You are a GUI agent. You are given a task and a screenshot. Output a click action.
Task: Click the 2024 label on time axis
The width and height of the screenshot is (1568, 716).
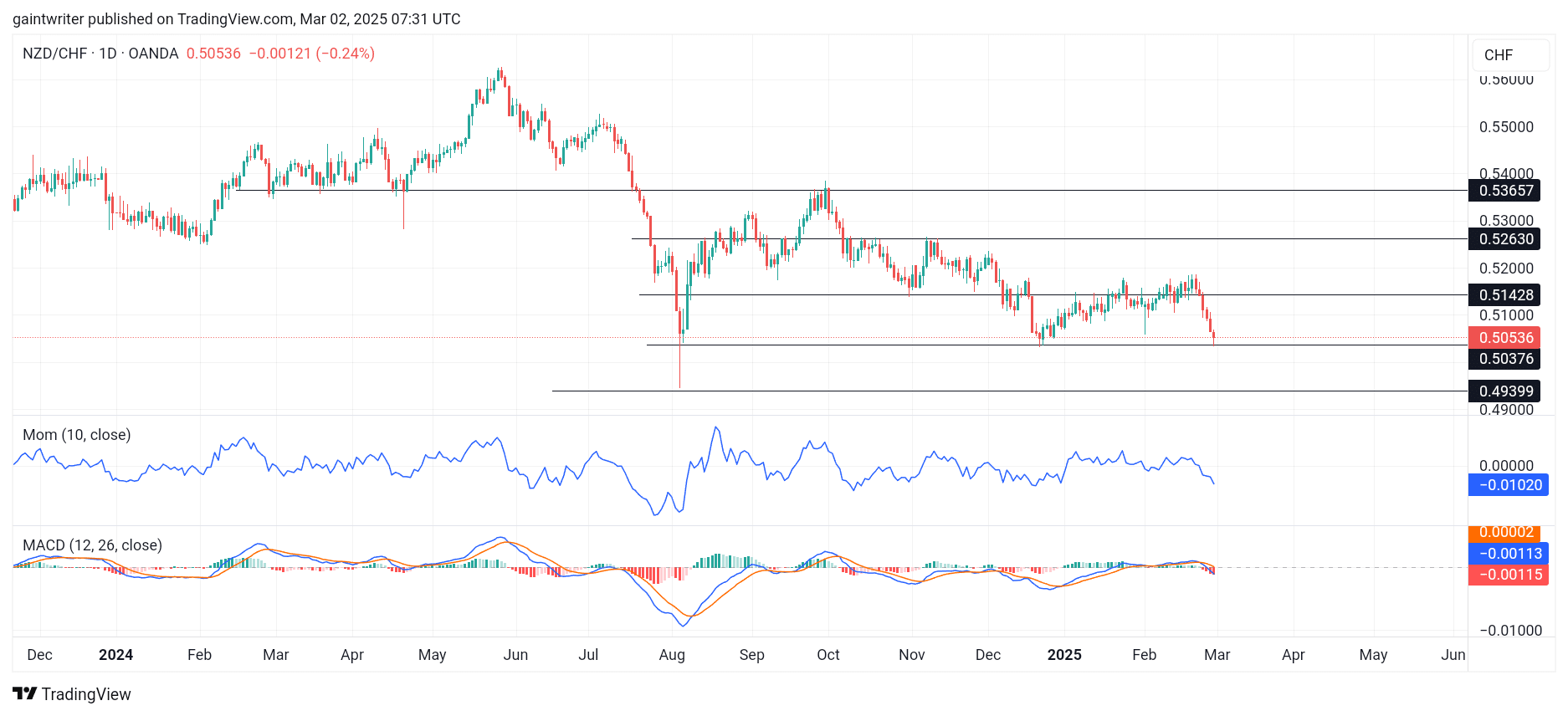coord(115,655)
